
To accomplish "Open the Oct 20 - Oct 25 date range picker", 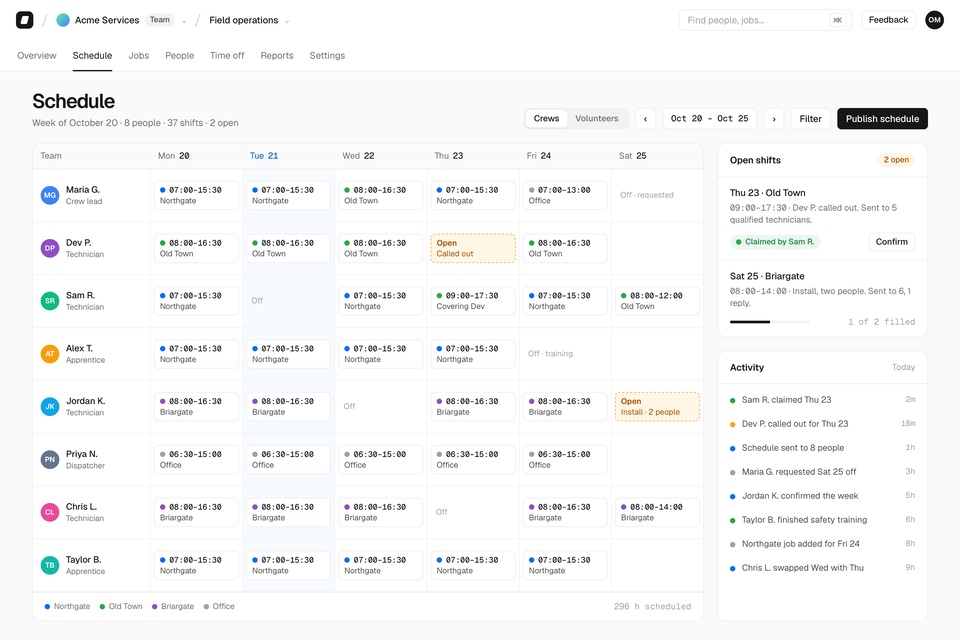I will click(x=710, y=119).
